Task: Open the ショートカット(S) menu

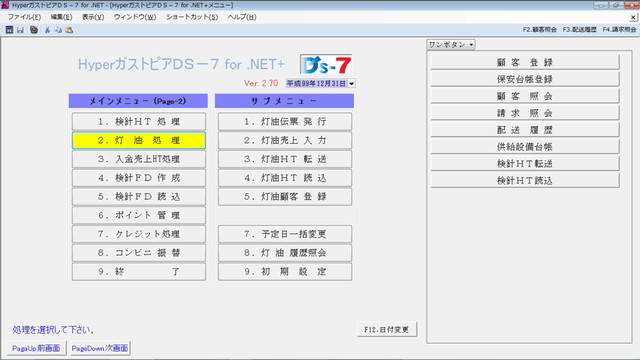Action: coord(192,17)
